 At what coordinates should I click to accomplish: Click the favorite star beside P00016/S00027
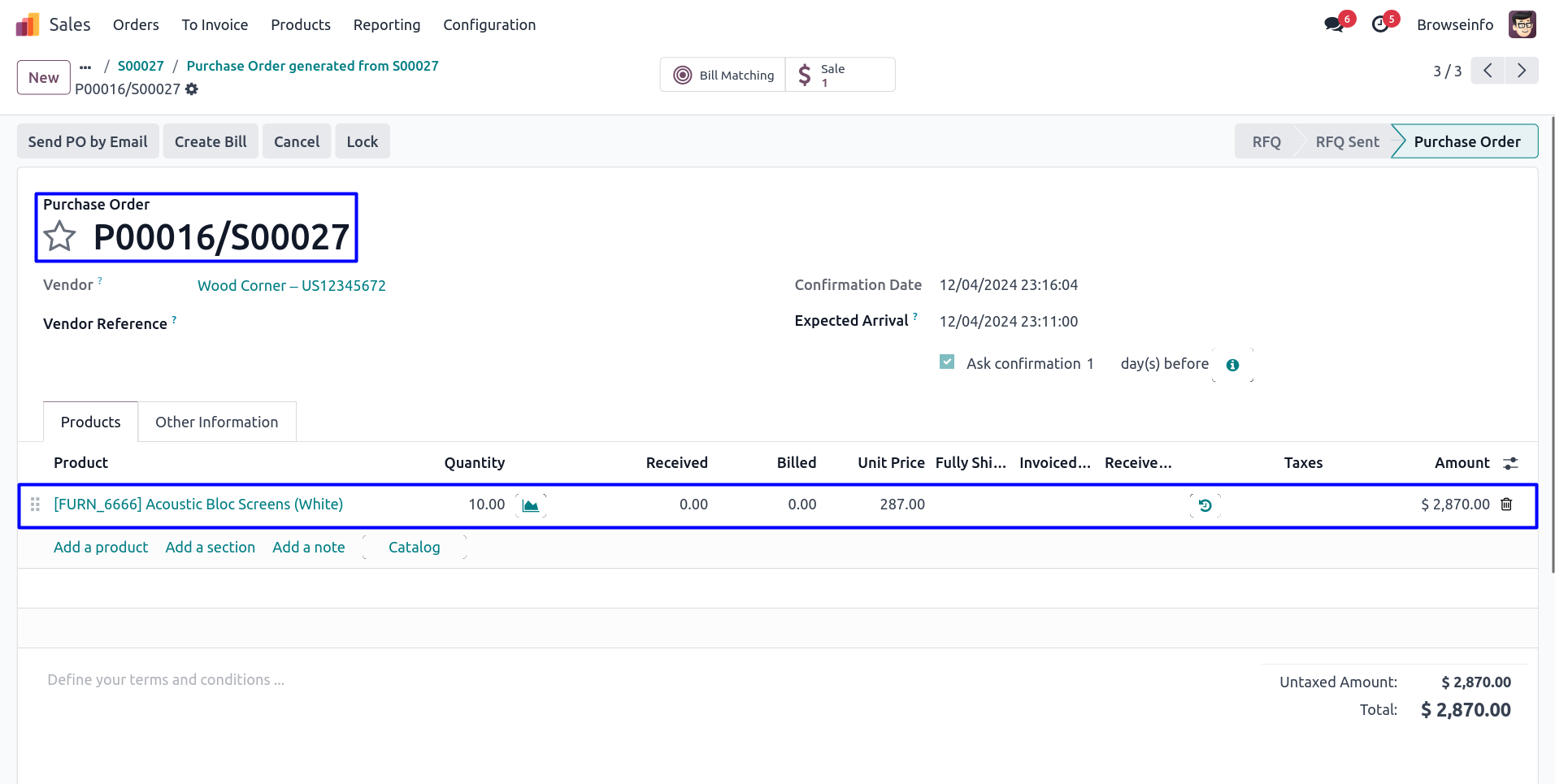click(x=60, y=237)
